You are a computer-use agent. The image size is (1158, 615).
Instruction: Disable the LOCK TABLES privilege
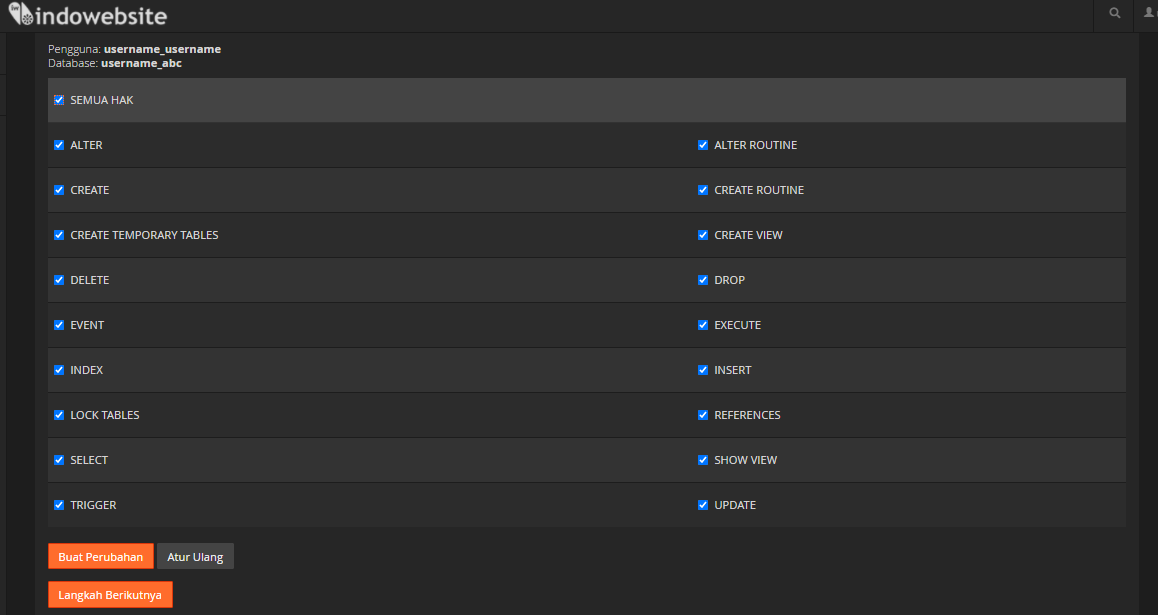[x=59, y=415]
